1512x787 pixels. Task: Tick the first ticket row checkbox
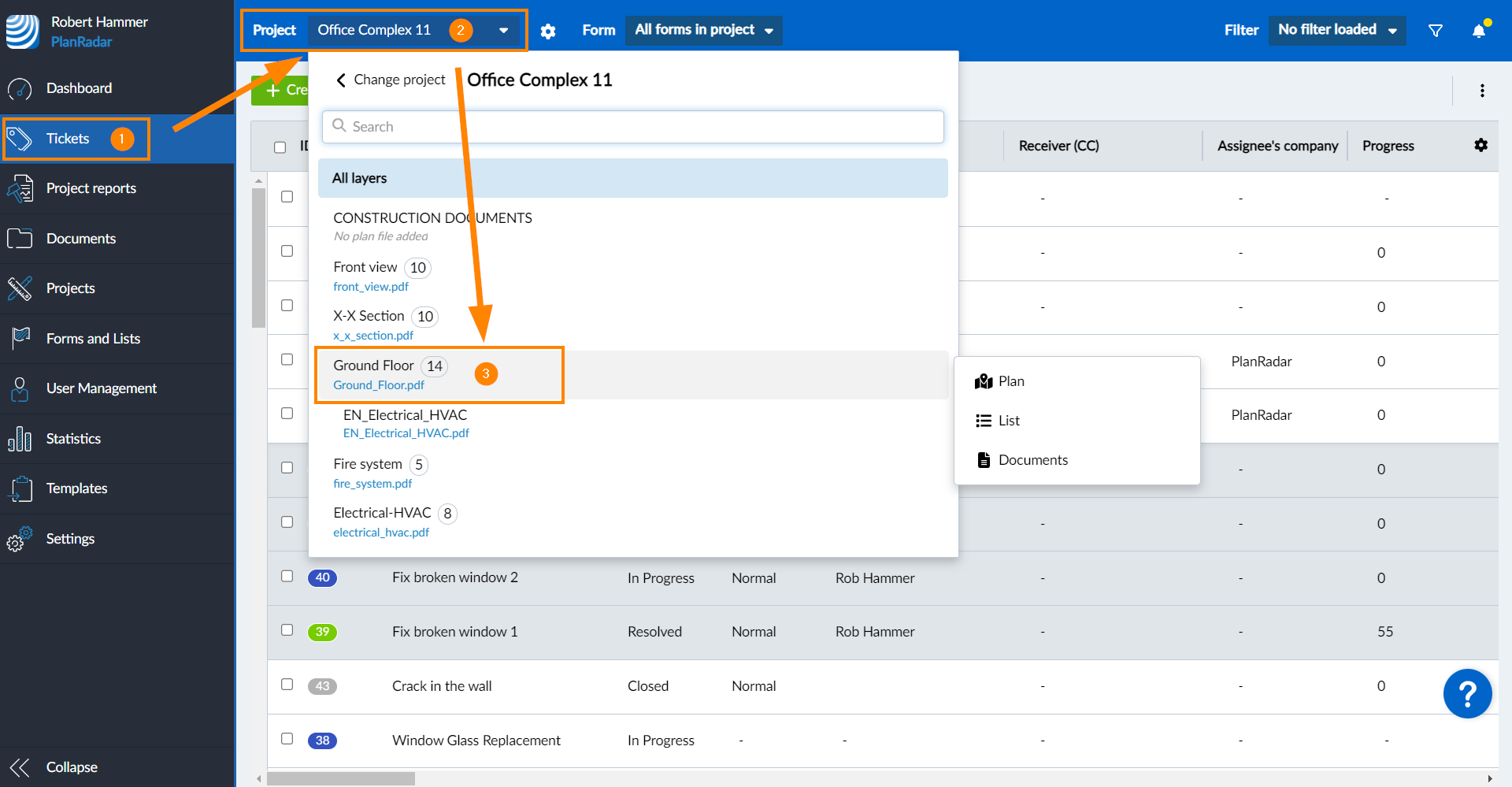click(287, 196)
